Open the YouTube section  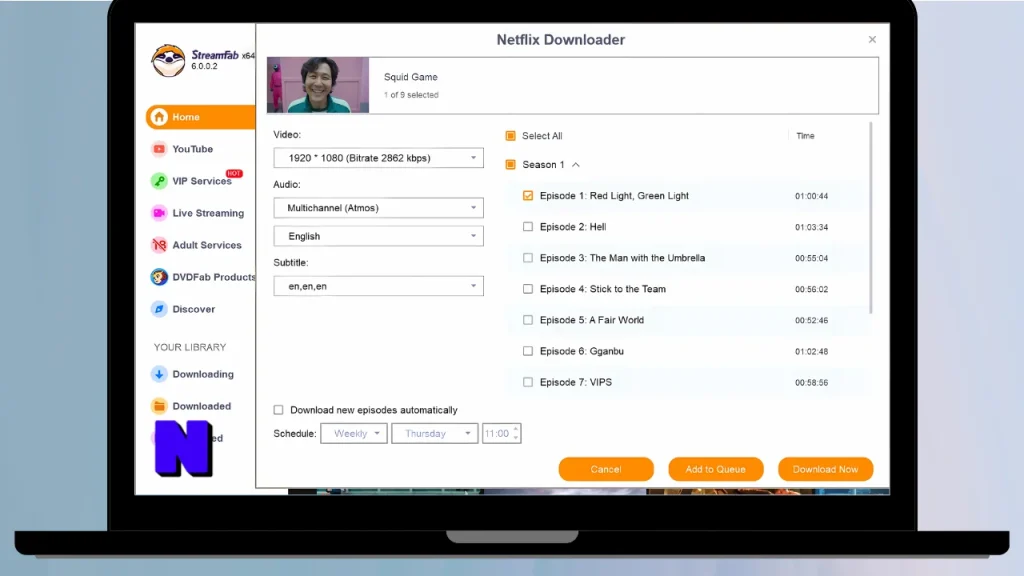(x=192, y=149)
